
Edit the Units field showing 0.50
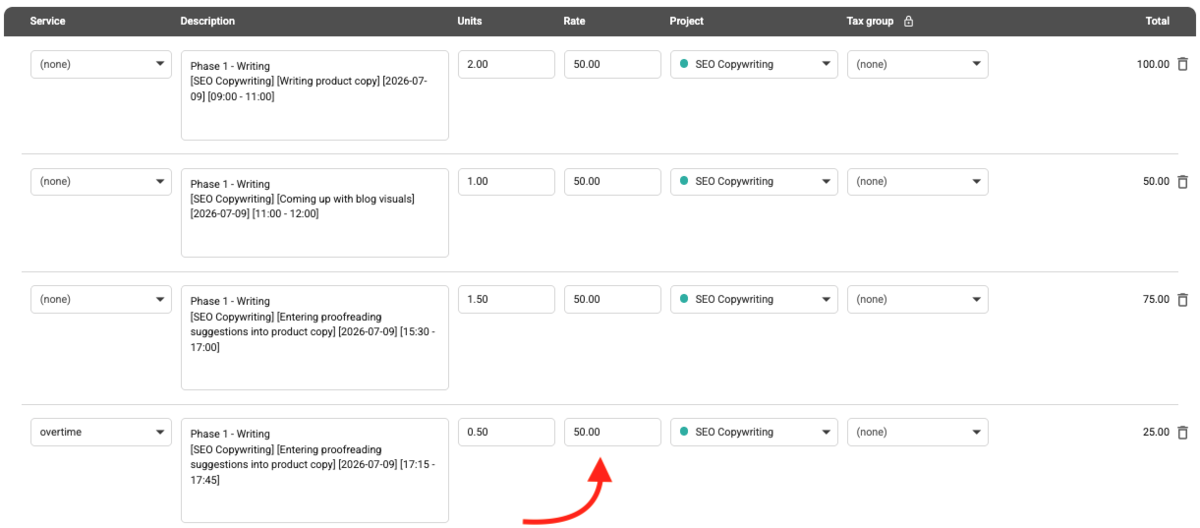507,432
